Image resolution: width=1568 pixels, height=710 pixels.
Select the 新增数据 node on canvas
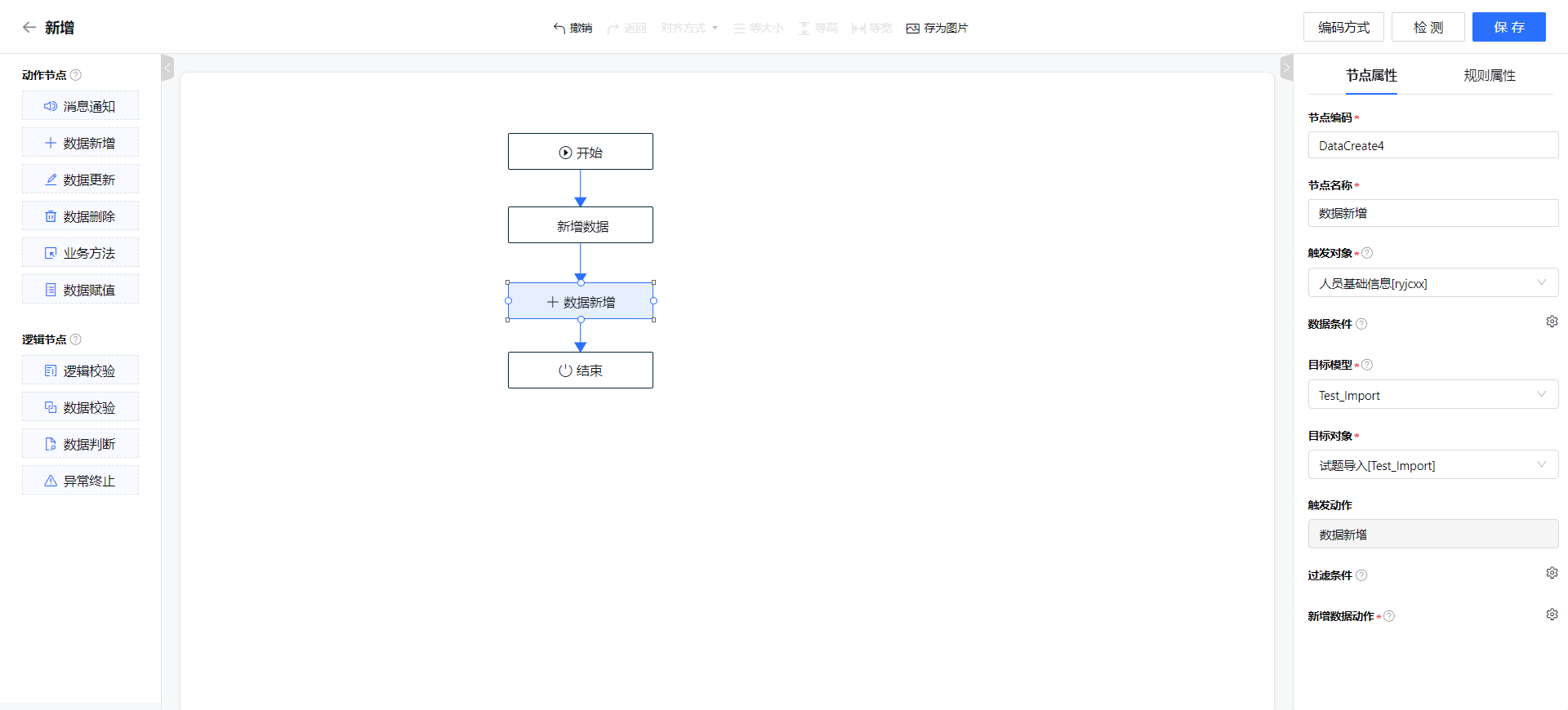[x=581, y=225]
